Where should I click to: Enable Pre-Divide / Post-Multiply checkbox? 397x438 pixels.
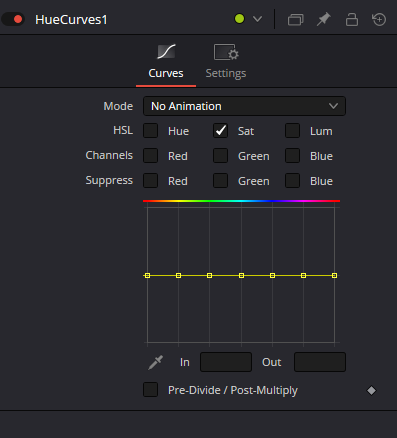[151, 390]
